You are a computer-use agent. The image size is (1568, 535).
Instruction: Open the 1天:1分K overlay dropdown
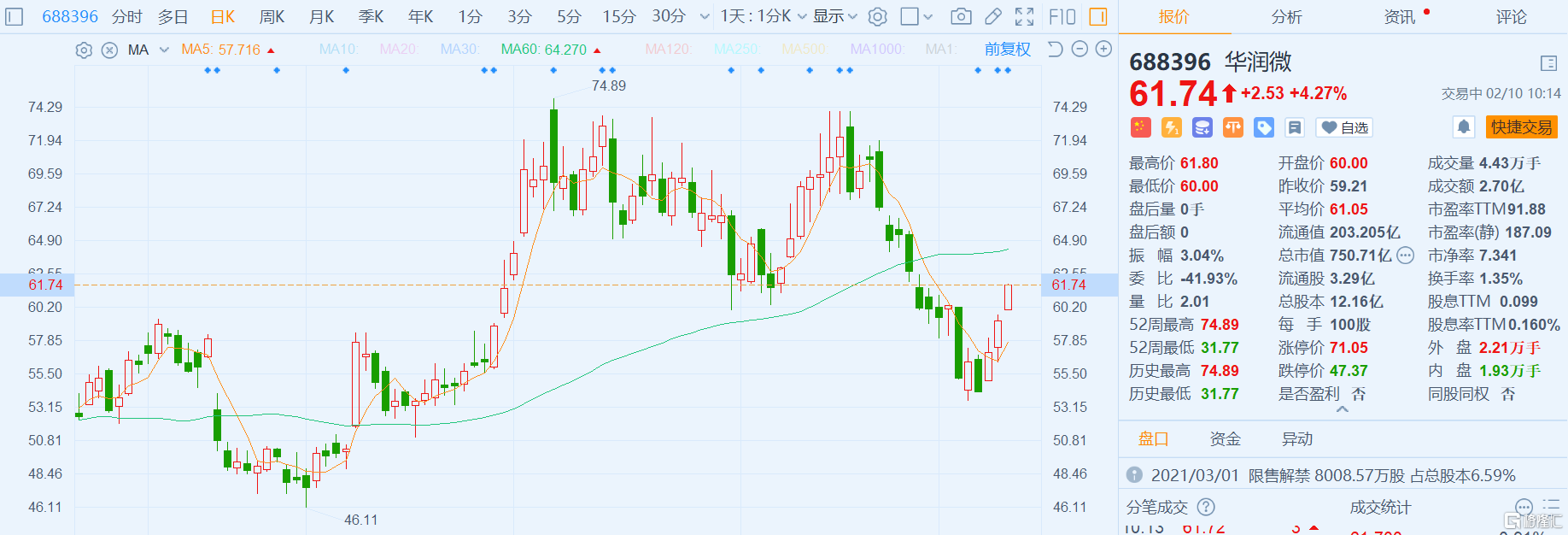[x=764, y=16]
